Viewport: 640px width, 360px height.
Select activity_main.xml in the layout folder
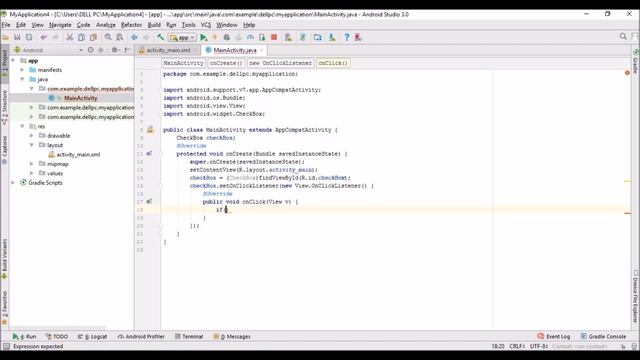[x=78, y=154]
